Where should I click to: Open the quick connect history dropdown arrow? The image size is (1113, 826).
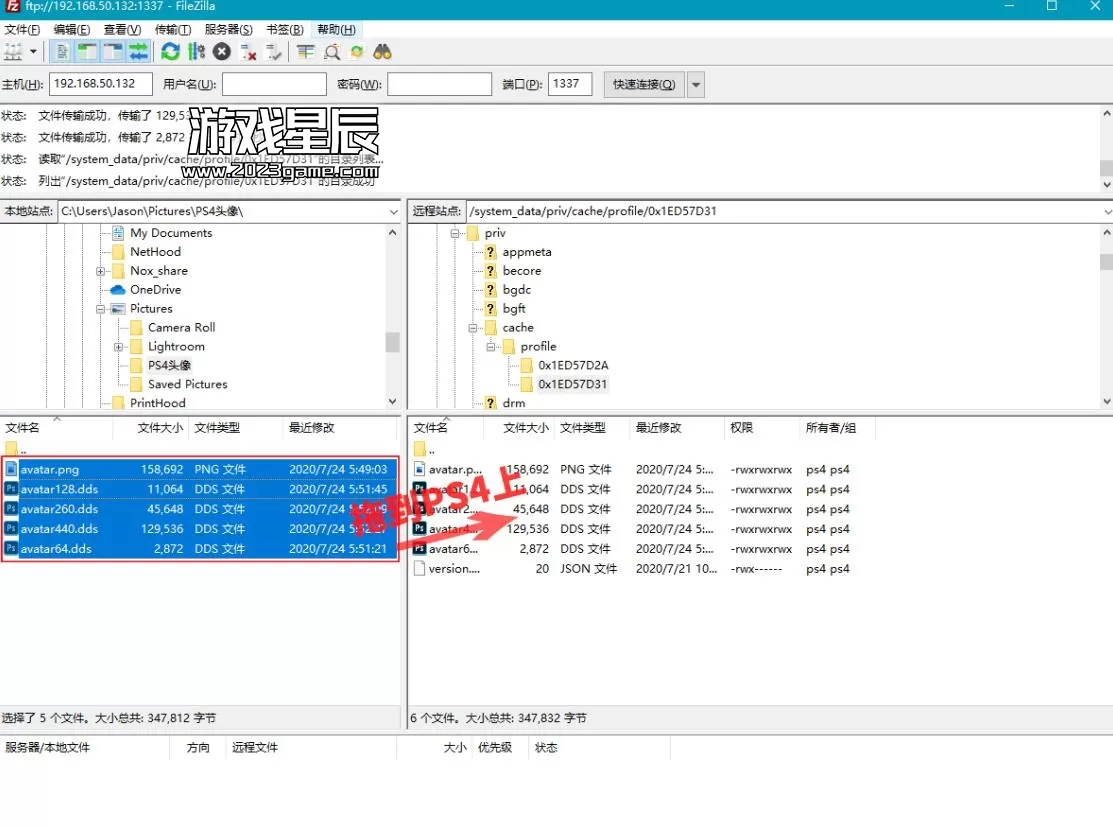tap(696, 85)
